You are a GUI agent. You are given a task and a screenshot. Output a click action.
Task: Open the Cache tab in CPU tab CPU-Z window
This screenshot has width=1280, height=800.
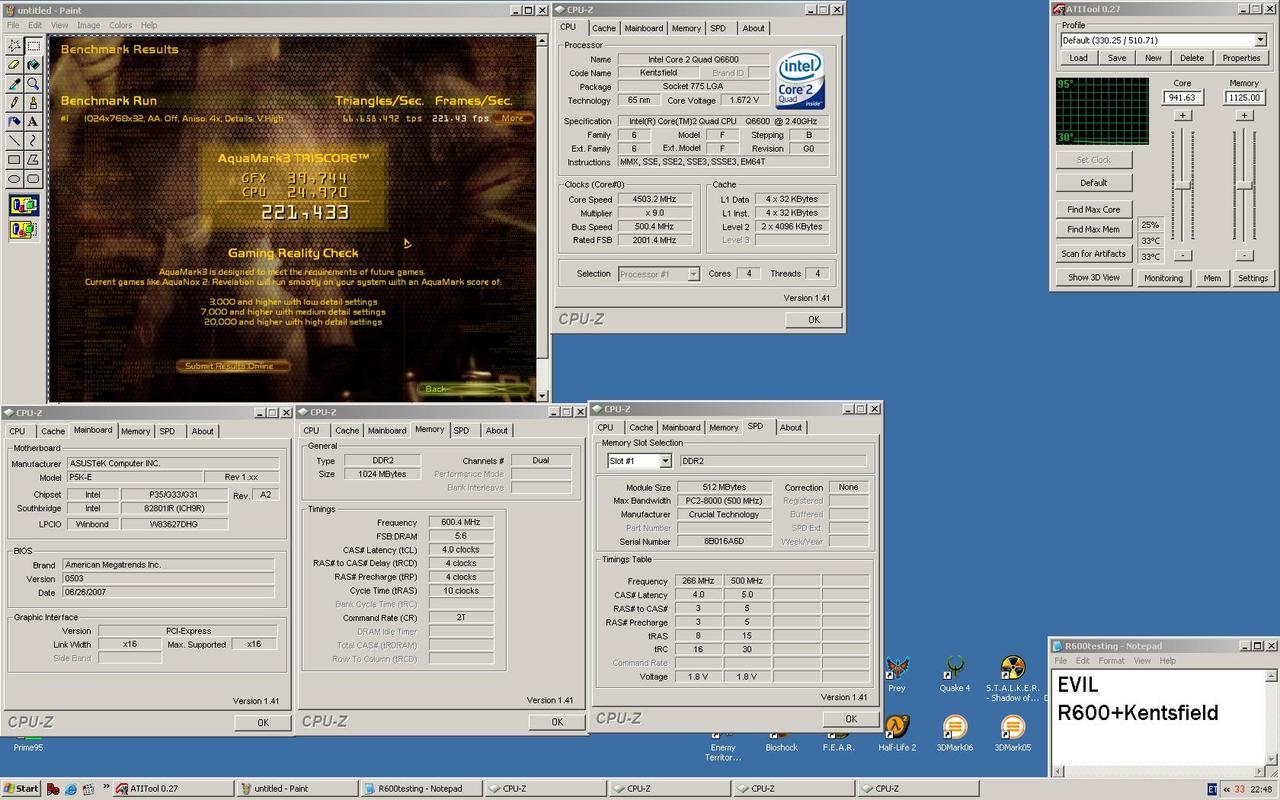[604, 28]
